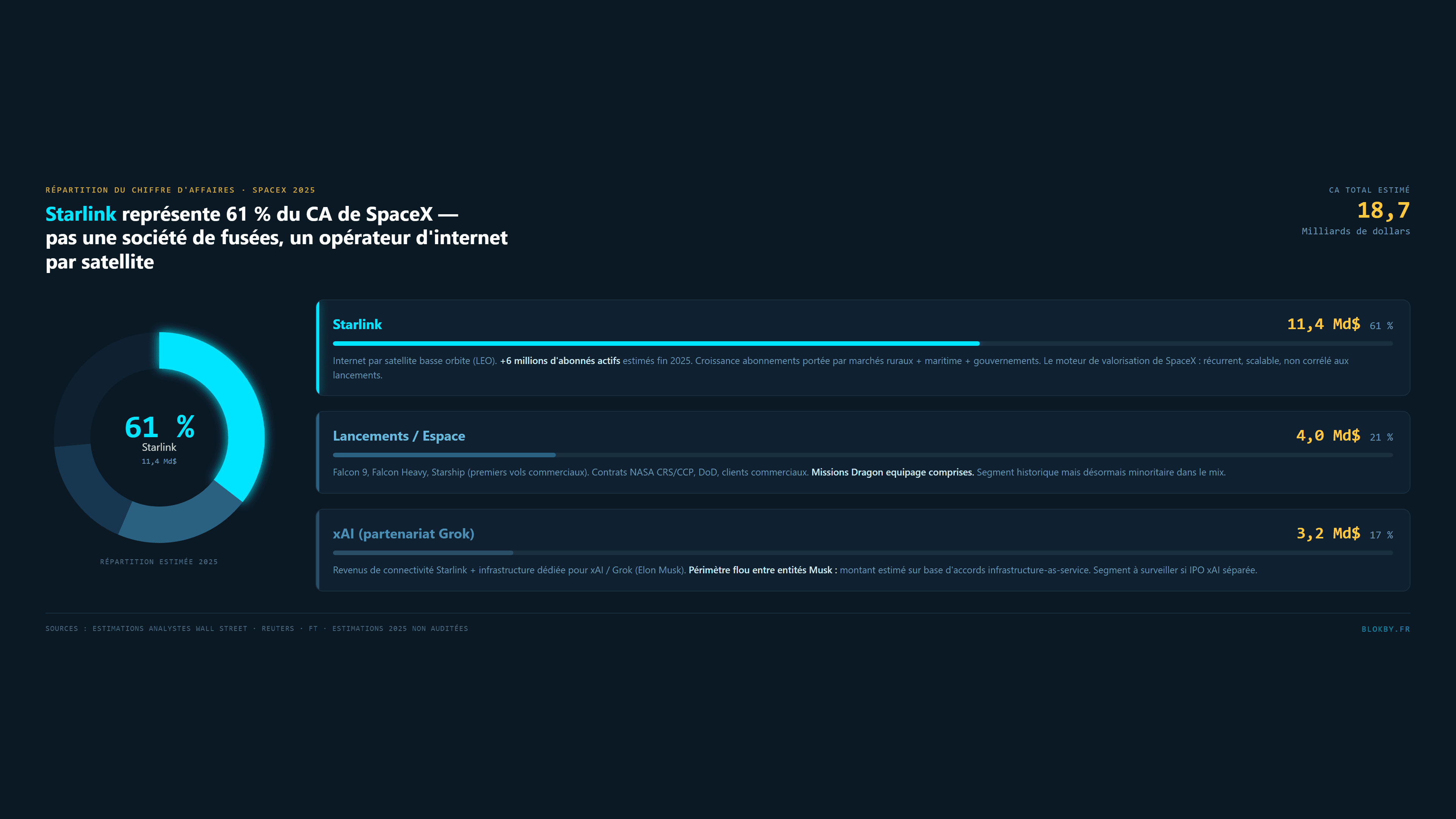The image size is (1456, 819).
Task: Click the 3,2 Md$ value
Action: (x=1328, y=533)
